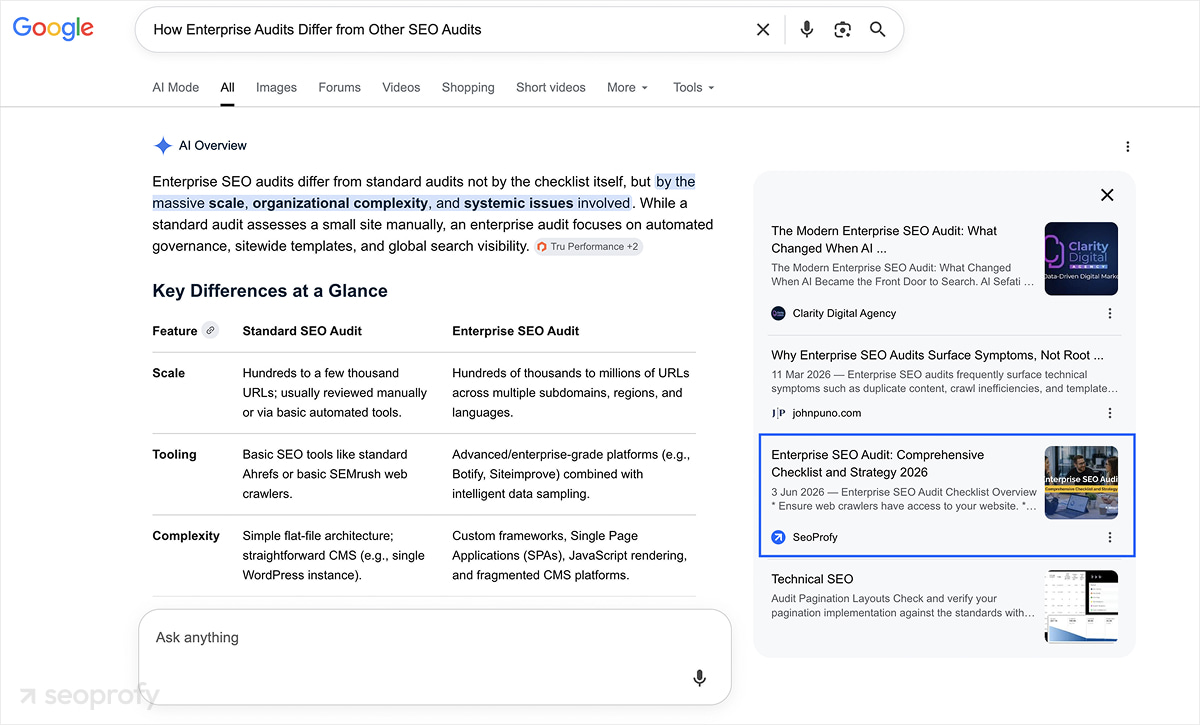Click 'Advanced/enterprise-grade platforms' cell

click(571, 474)
